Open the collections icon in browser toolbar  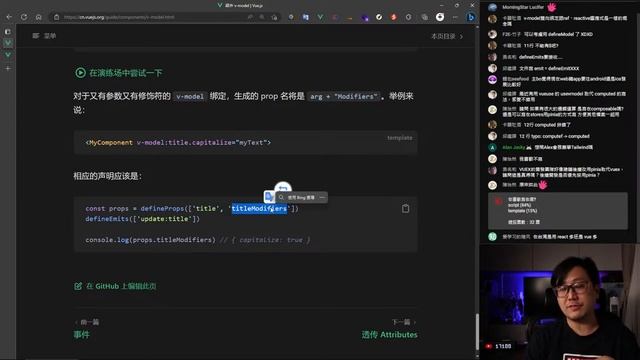coord(425,17)
